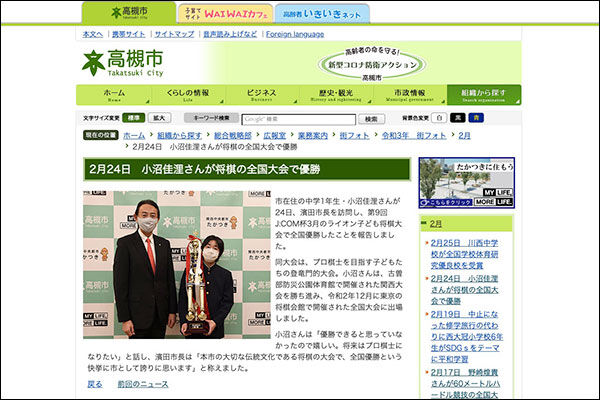Choose black 黒 background color
Image resolution: width=600 pixels, height=400 pixels.
point(458,118)
